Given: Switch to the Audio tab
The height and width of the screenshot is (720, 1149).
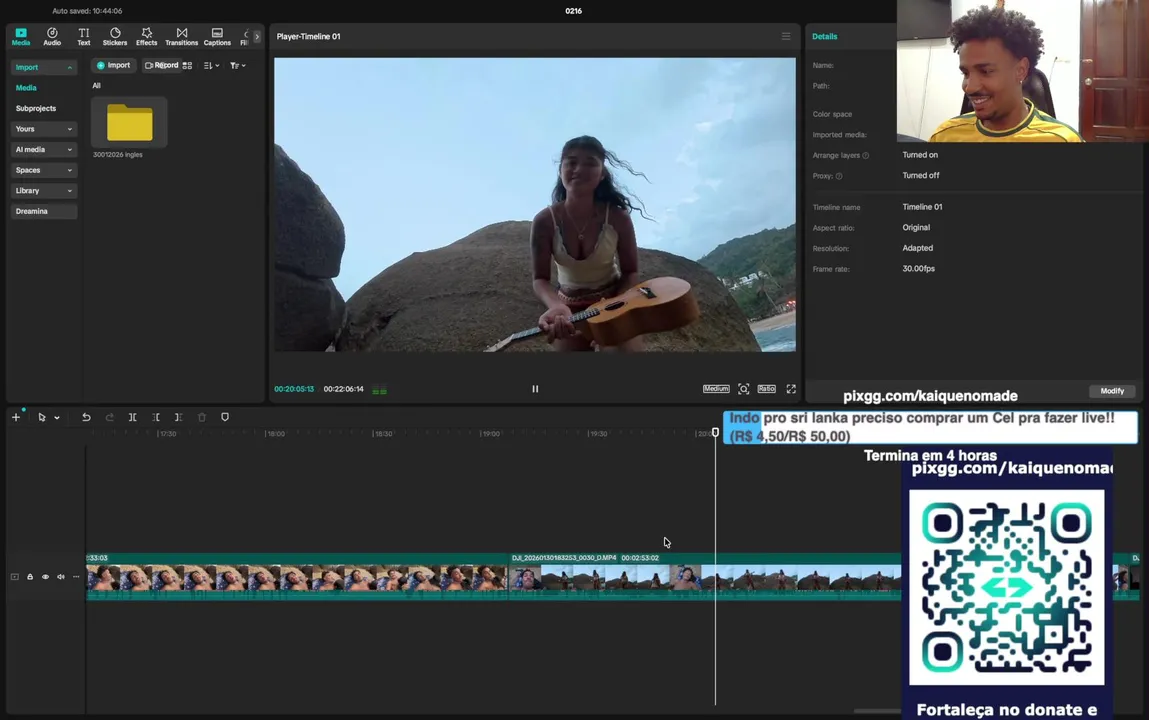Looking at the screenshot, I should 52,37.
